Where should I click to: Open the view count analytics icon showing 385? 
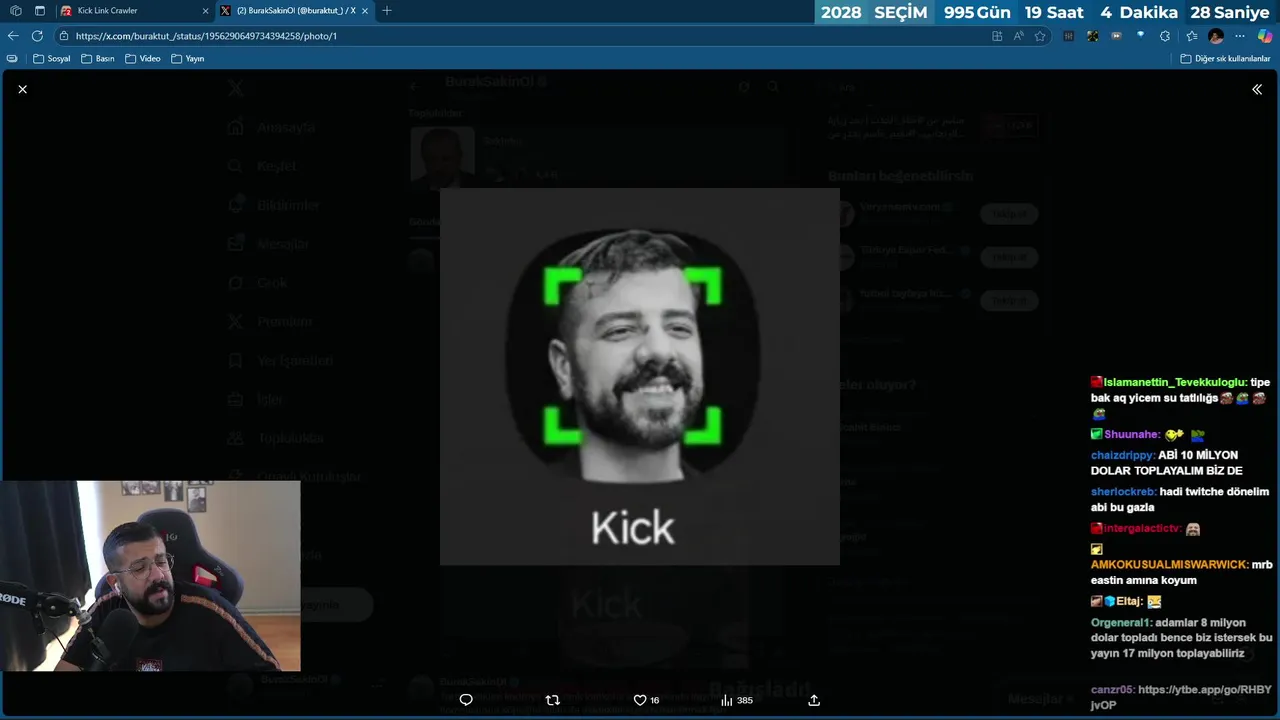click(727, 700)
